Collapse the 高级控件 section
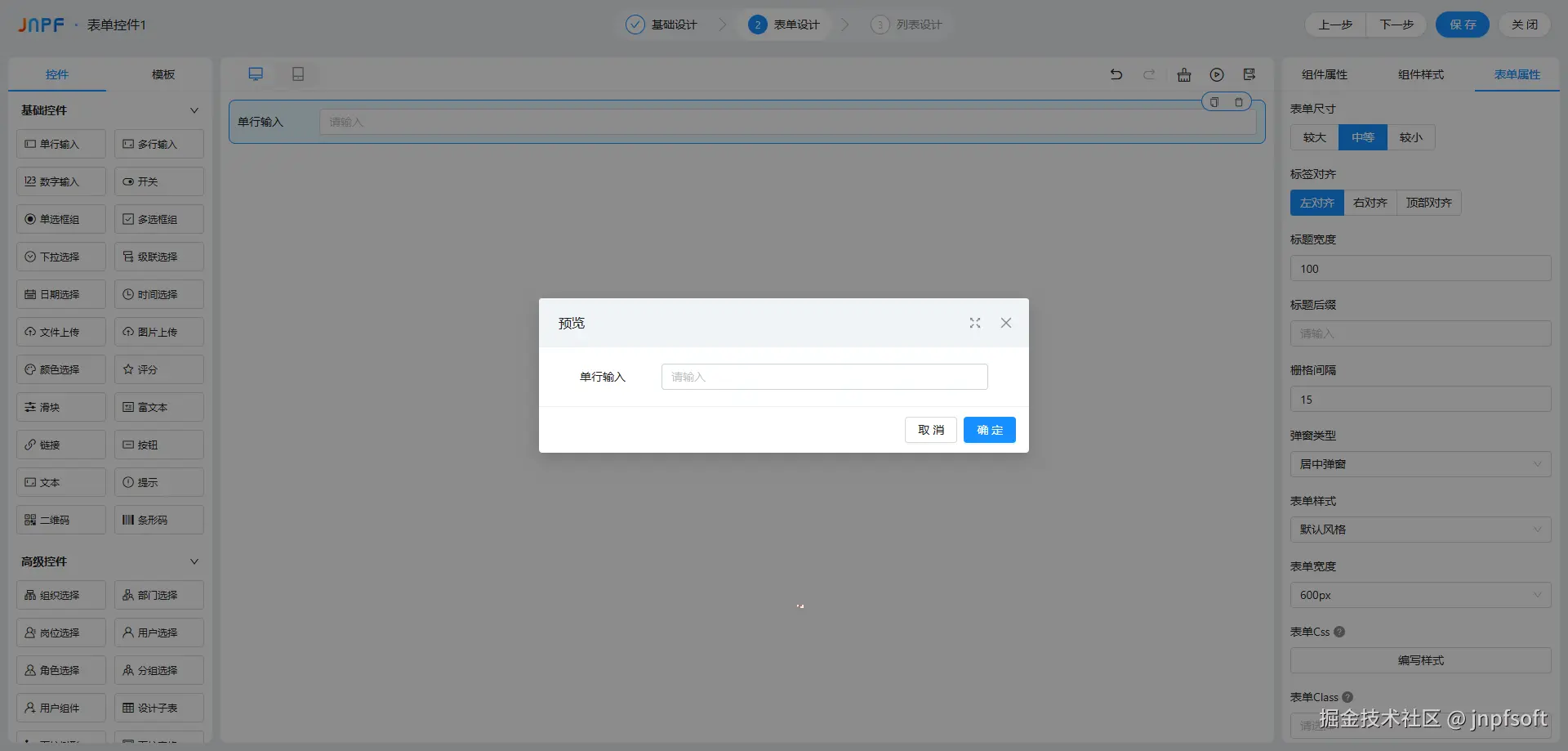 pos(194,561)
